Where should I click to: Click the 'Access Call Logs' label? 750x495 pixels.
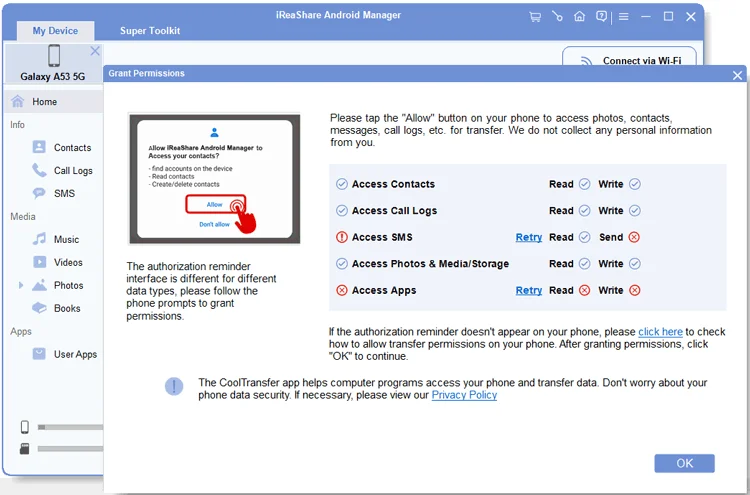394,211
